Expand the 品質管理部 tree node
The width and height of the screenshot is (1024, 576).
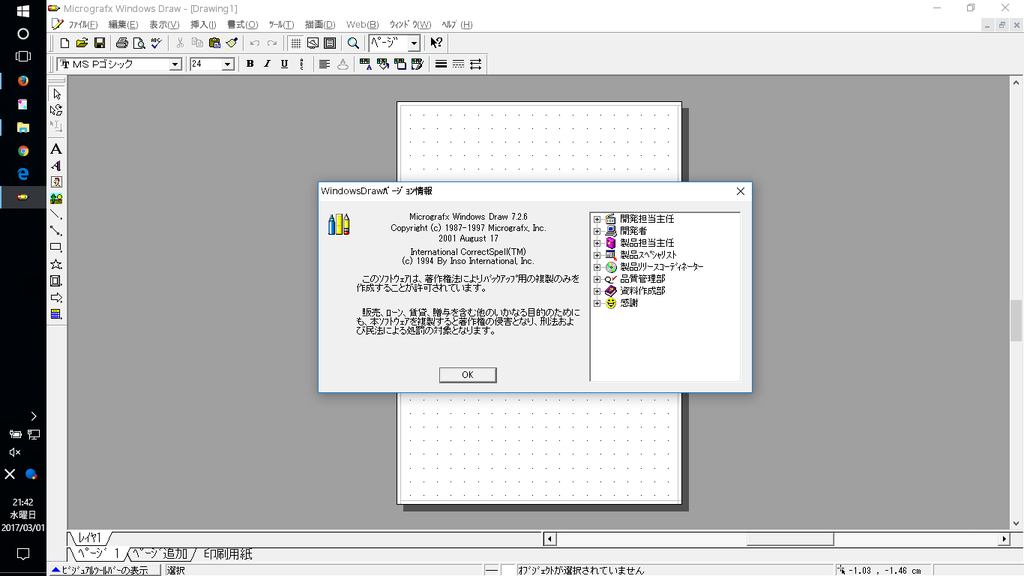(597, 279)
